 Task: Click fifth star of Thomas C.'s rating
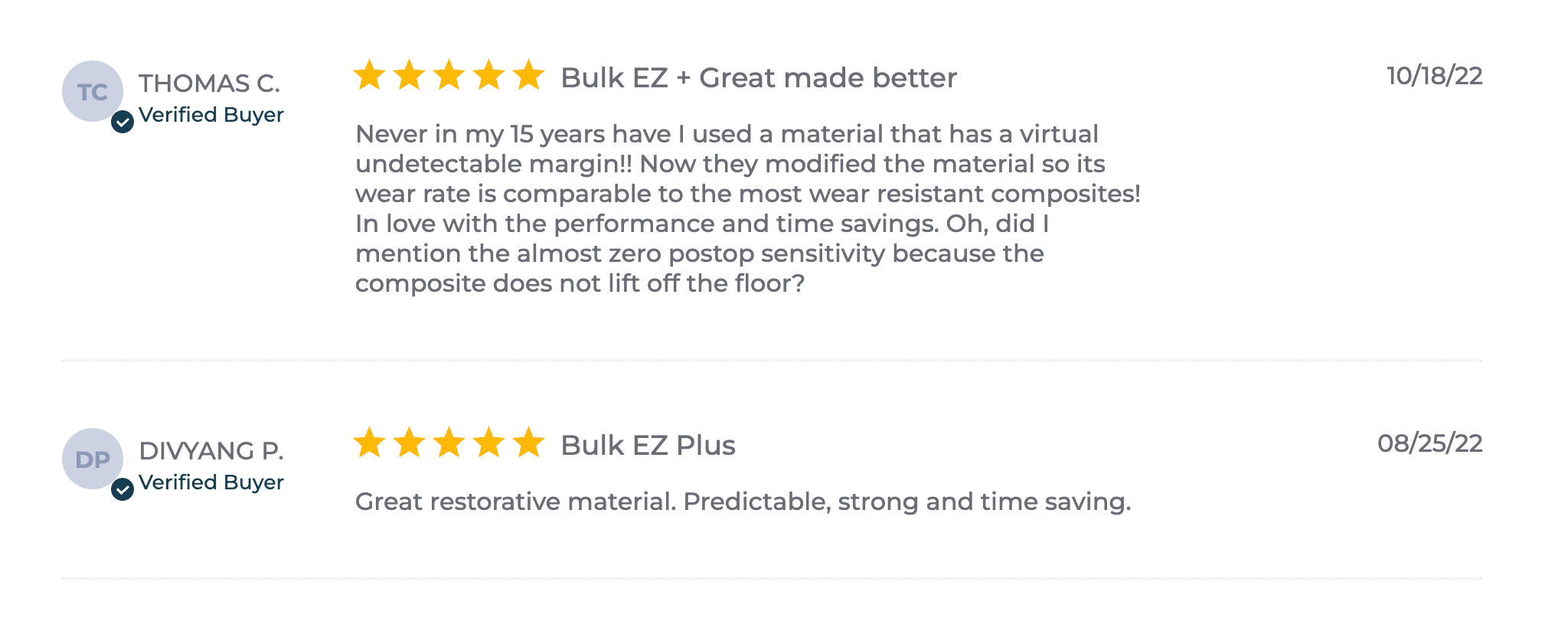click(528, 75)
